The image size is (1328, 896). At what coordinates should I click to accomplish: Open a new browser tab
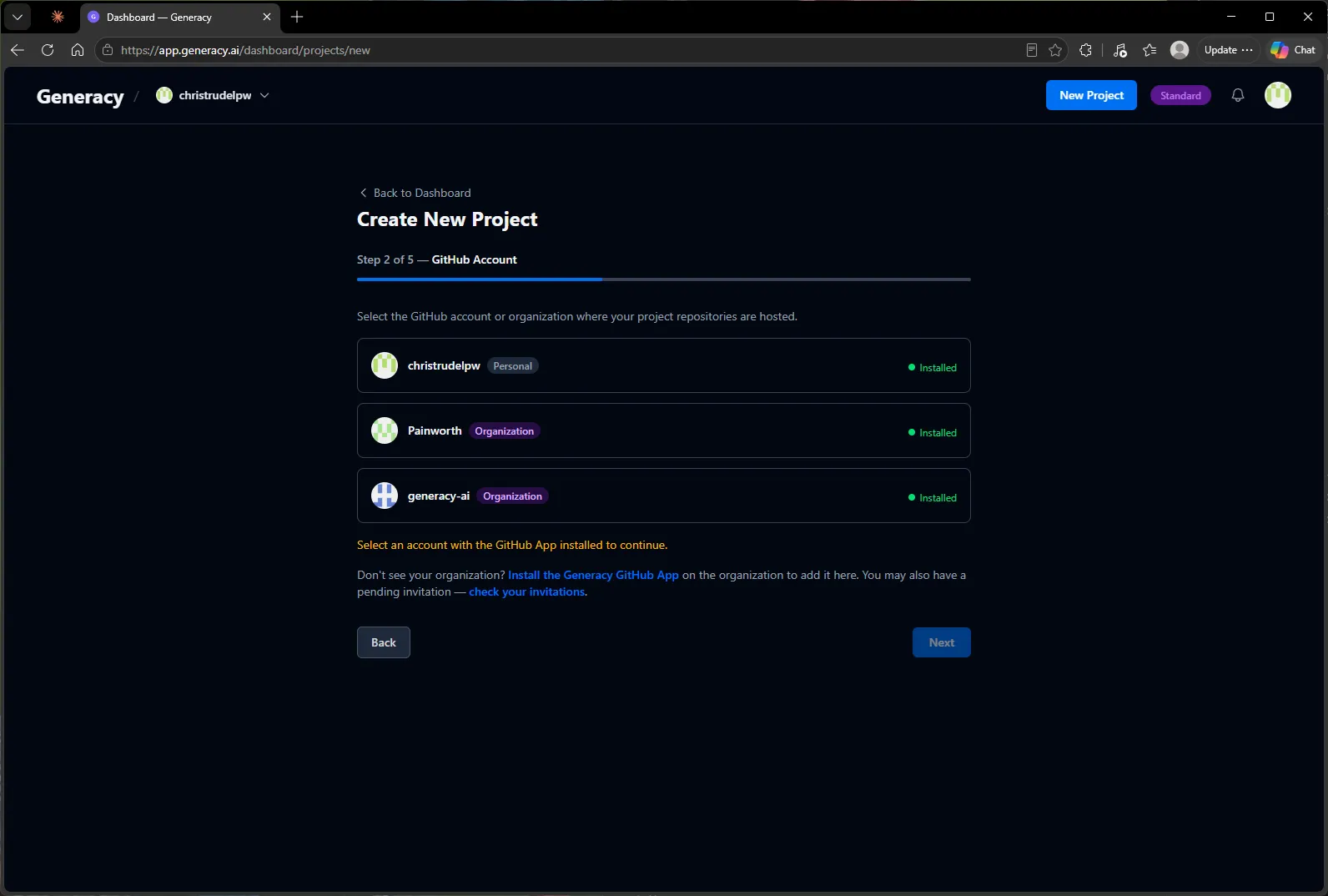(x=297, y=17)
